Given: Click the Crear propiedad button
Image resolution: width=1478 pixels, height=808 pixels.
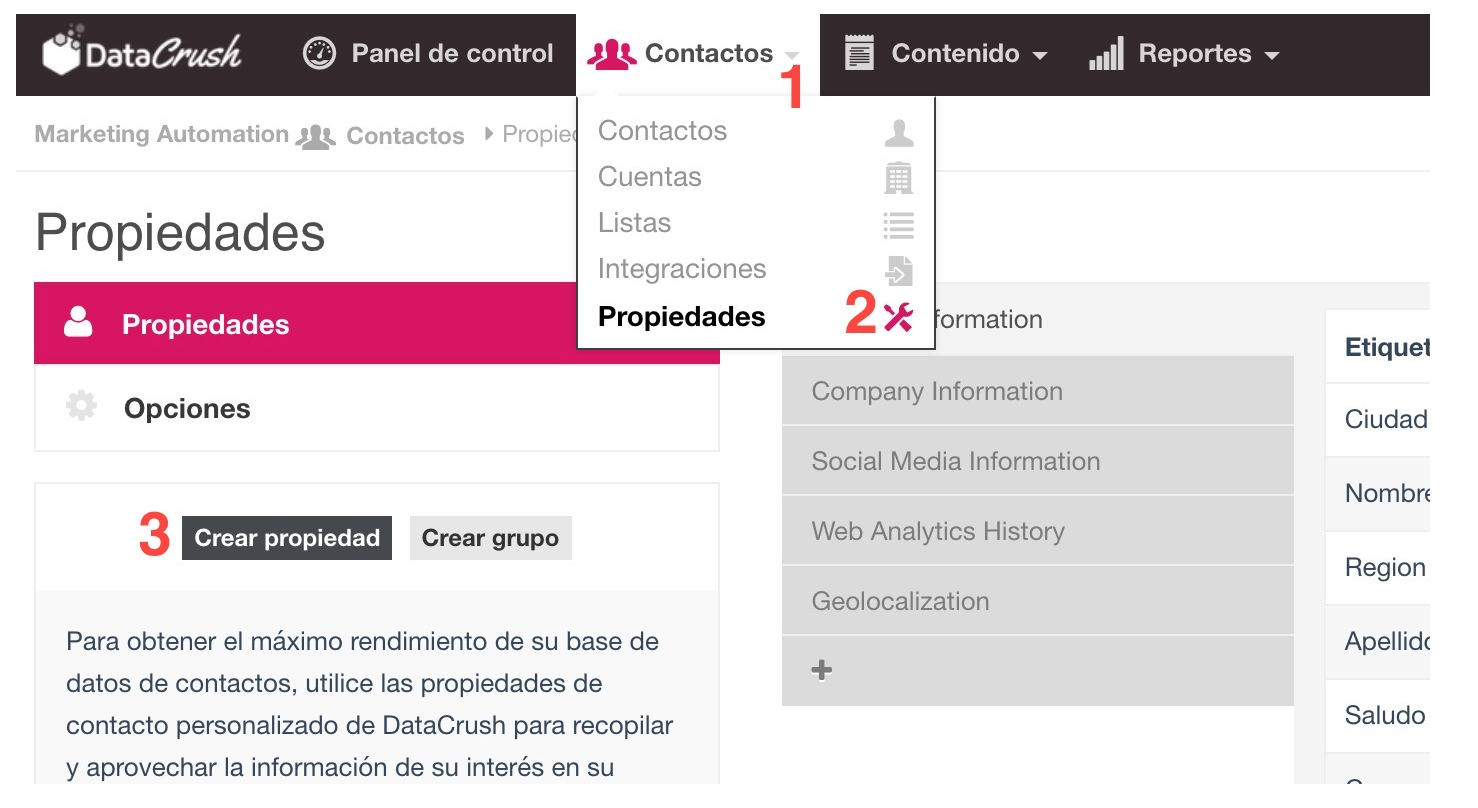Looking at the screenshot, I should (286, 537).
